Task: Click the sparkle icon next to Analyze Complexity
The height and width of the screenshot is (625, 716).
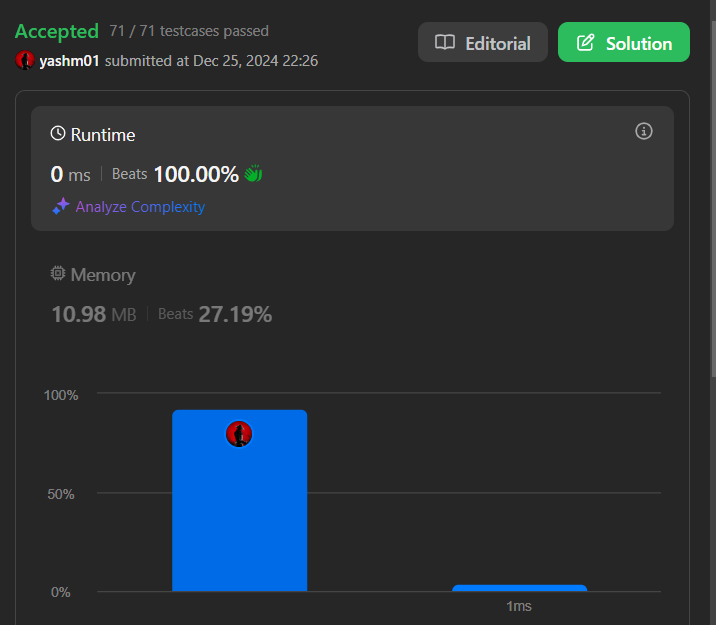Action: coord(61,206)
